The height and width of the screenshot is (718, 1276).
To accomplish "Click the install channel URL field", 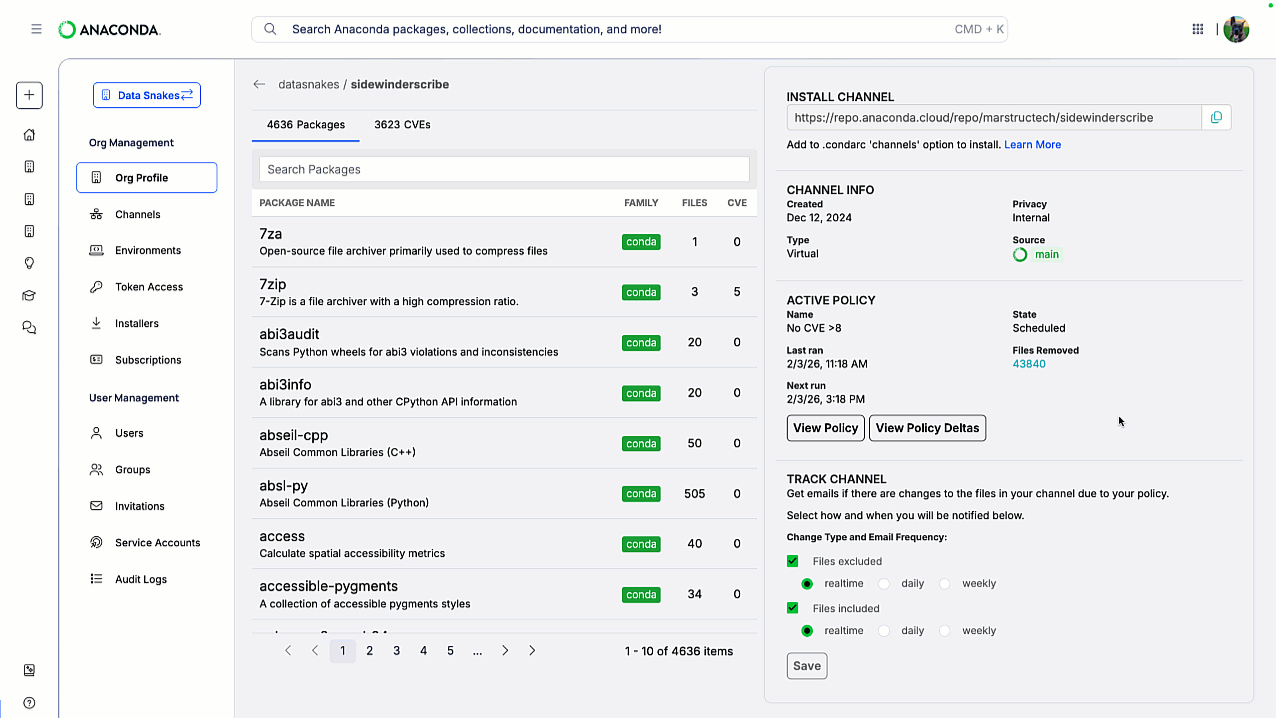I will [994, 117].
